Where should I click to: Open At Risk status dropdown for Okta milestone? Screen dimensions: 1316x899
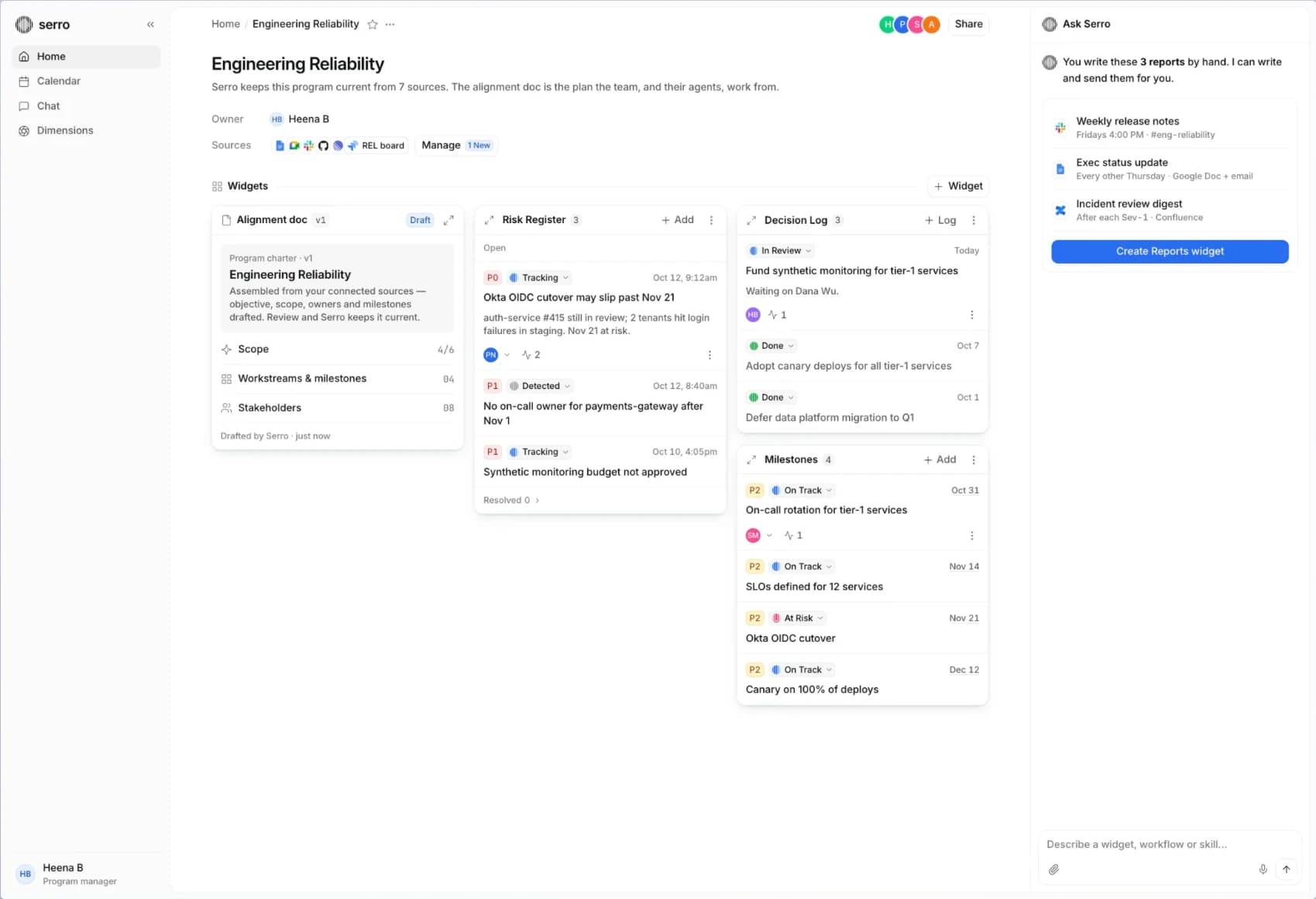point(798,618)
